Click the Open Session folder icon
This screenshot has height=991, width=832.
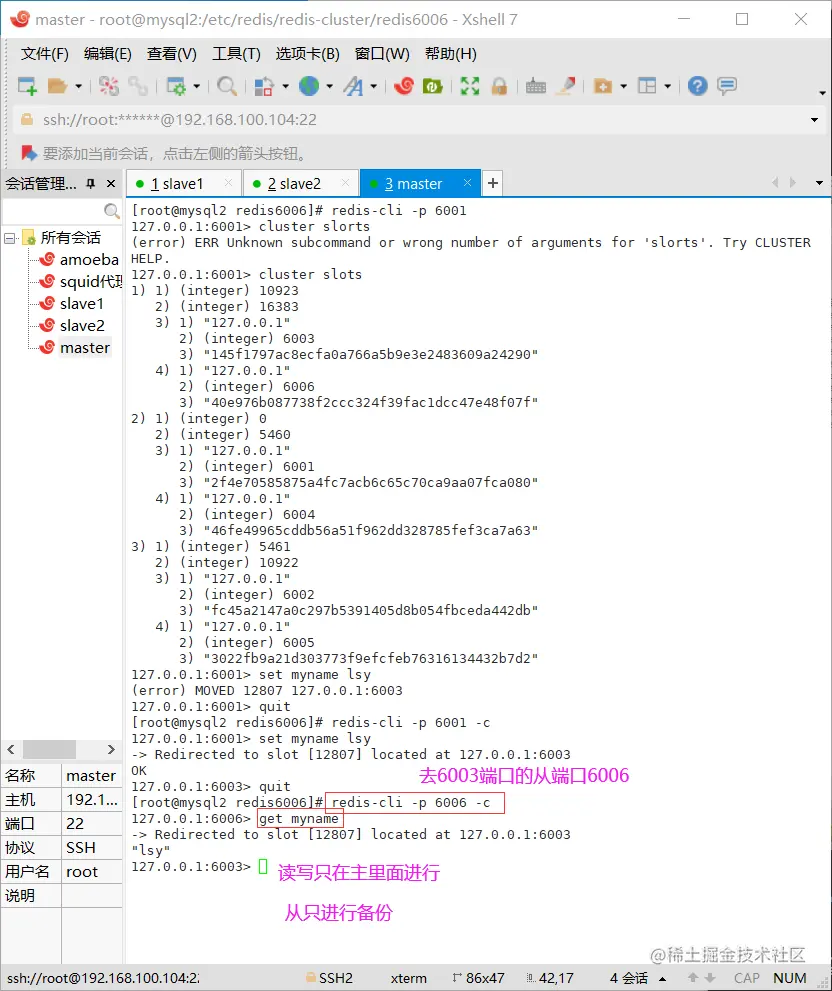58,86
